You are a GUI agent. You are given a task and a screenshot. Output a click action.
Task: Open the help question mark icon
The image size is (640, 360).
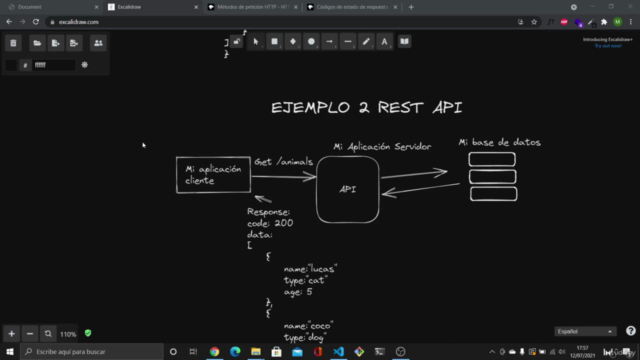click(x=631, y=331)
